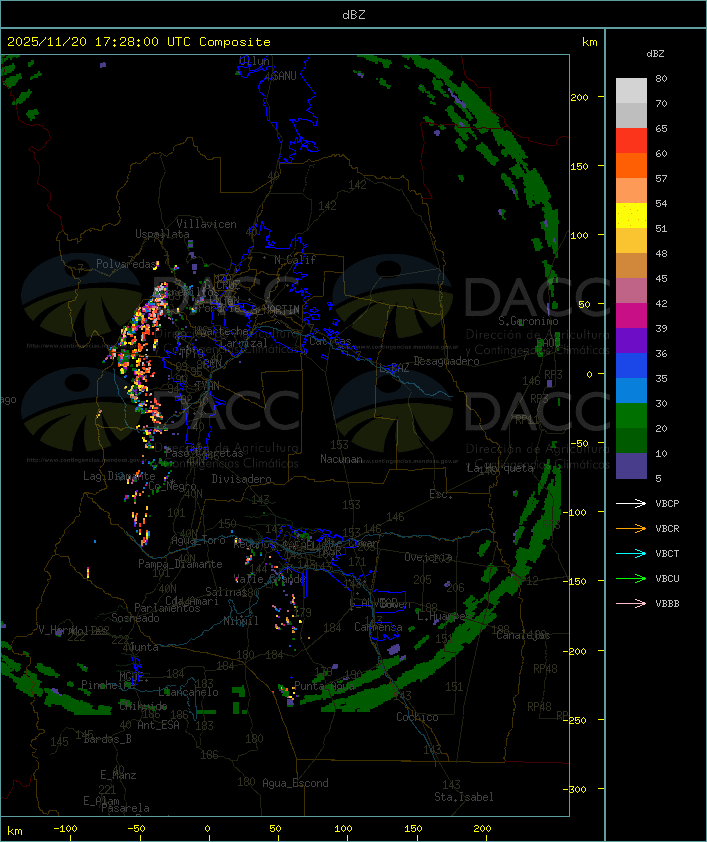Click the VBCP legend label
The width and height of the screenshot is (707, 842).
pos(667,503)
